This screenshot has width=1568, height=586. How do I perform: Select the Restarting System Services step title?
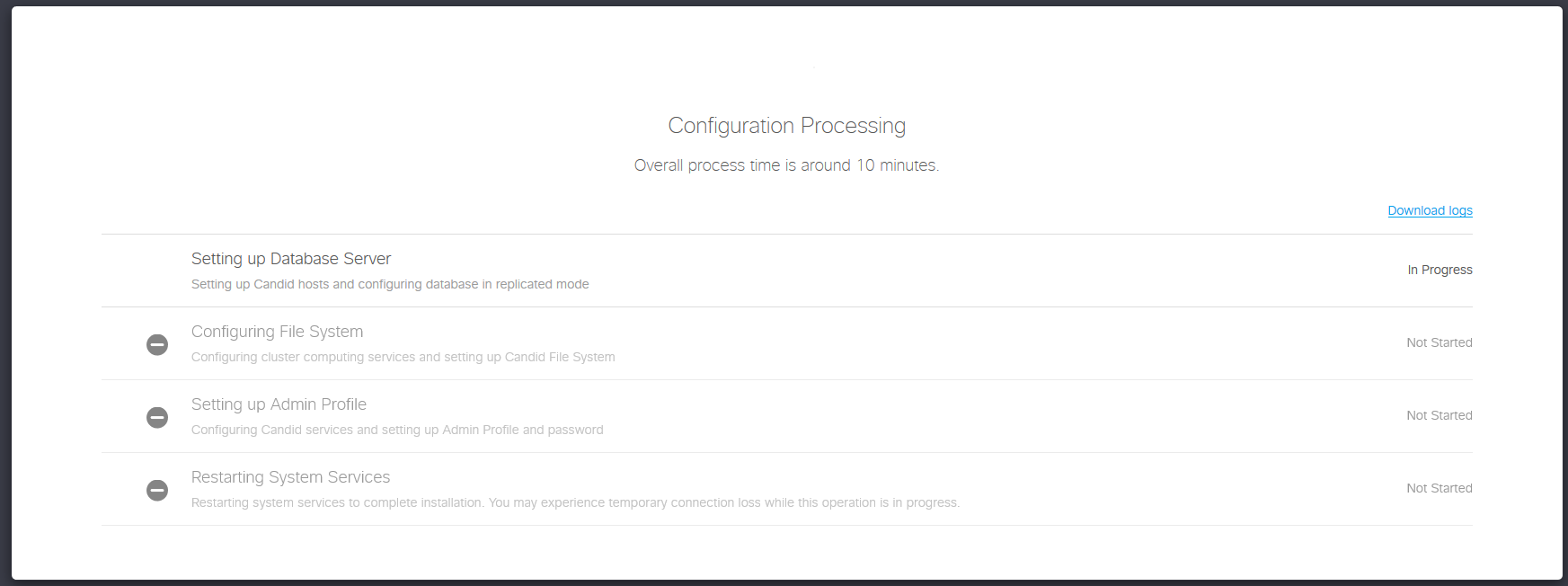click(x=290, y=477)
